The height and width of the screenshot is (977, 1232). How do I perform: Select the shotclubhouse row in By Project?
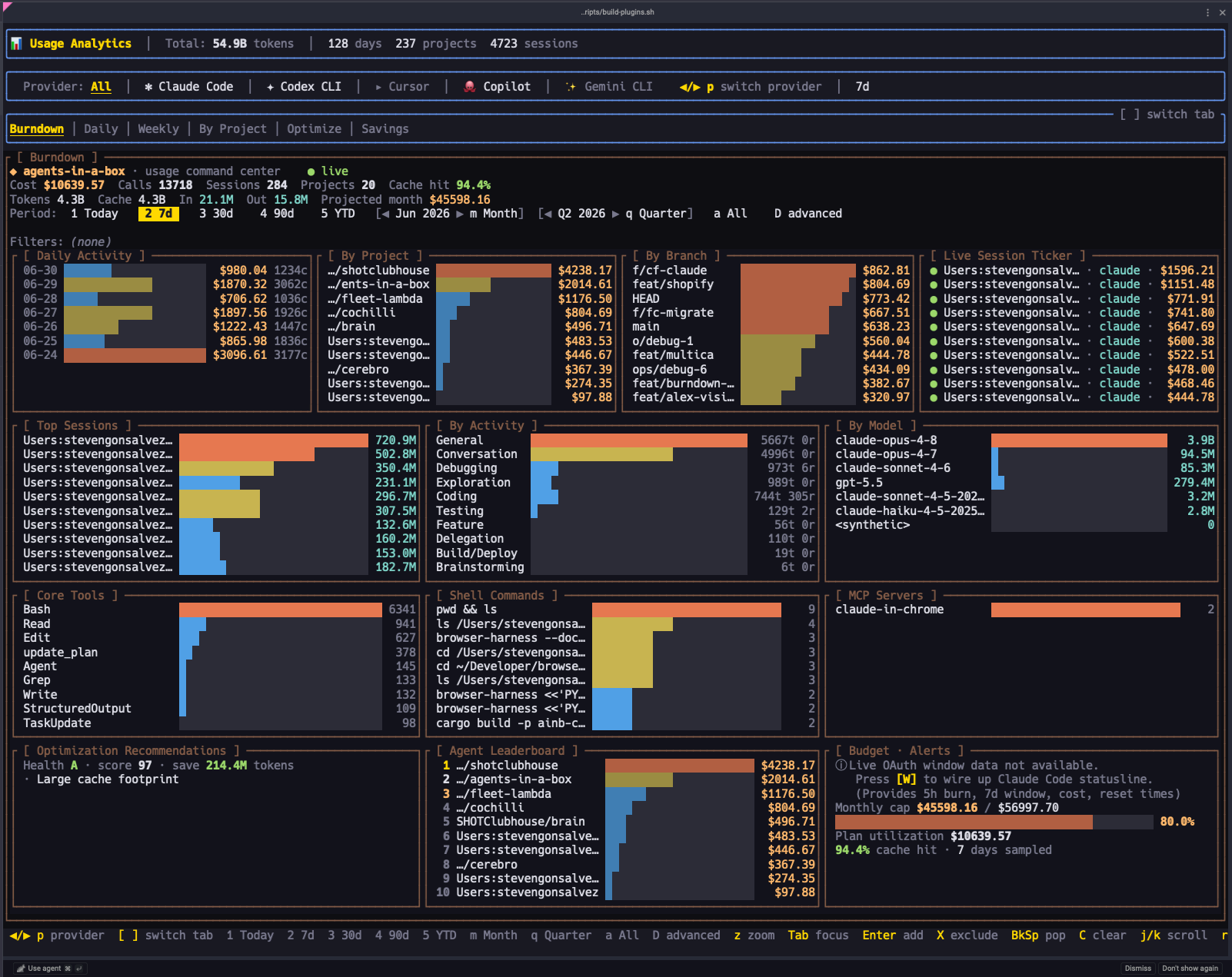pos(469,271)
